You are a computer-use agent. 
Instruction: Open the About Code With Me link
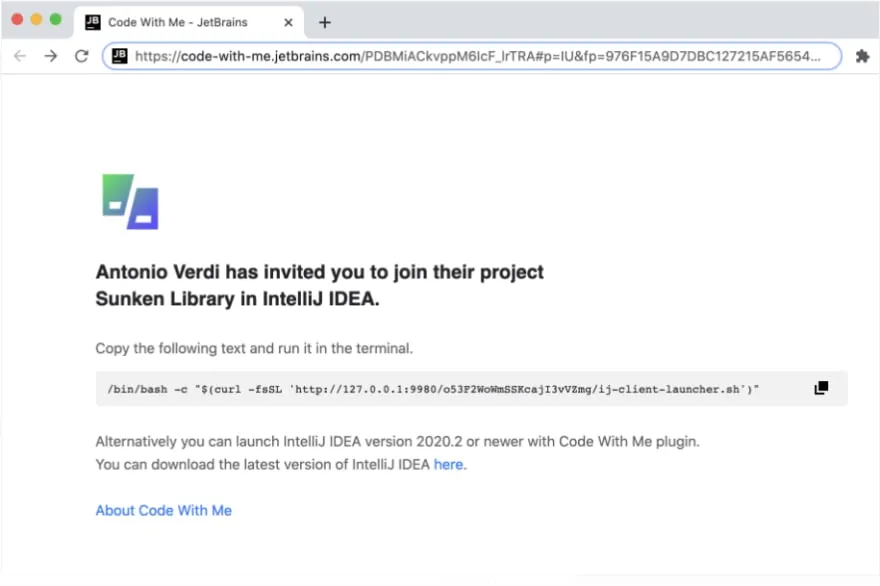[163, 510]
